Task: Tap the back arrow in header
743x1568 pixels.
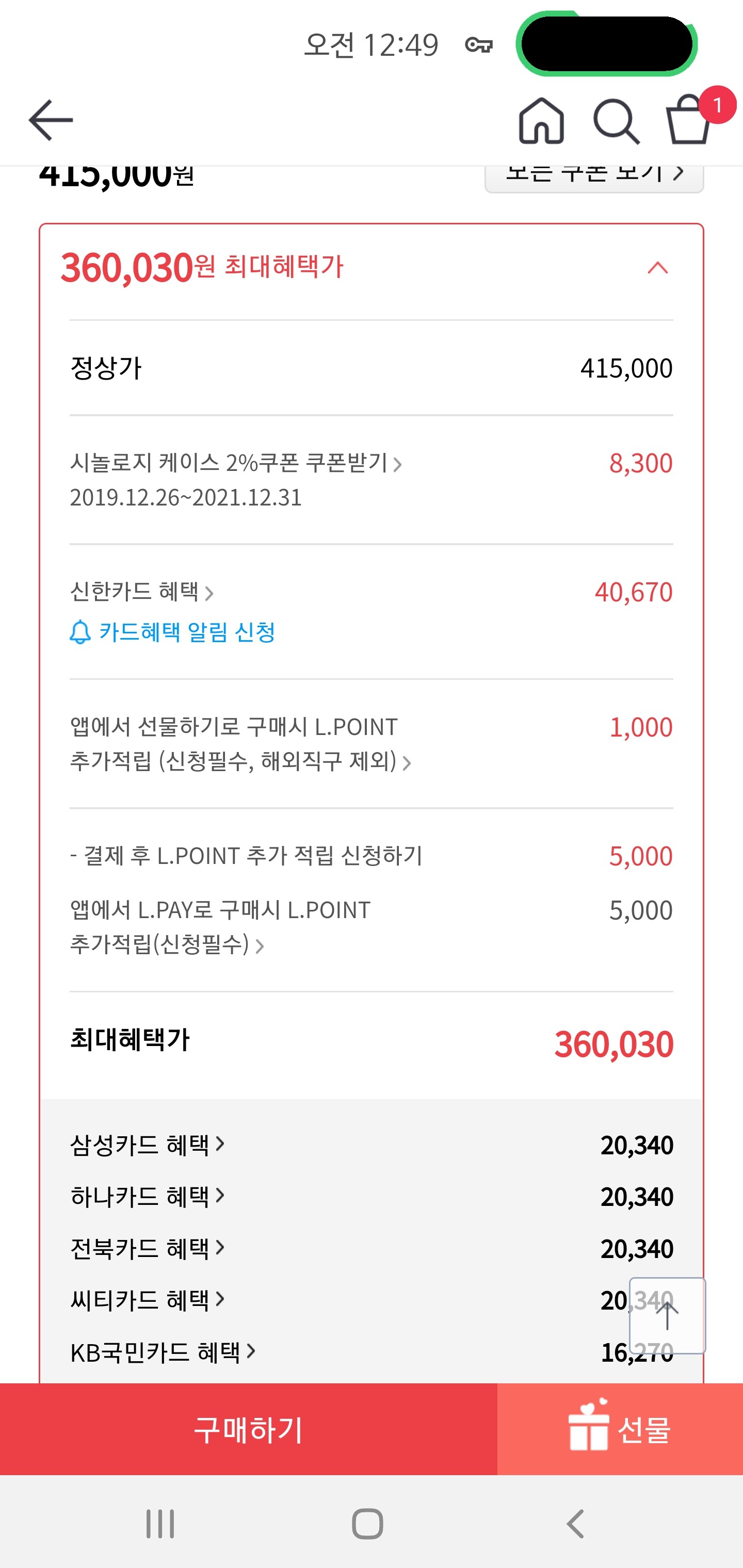Action: click(51, 120)
